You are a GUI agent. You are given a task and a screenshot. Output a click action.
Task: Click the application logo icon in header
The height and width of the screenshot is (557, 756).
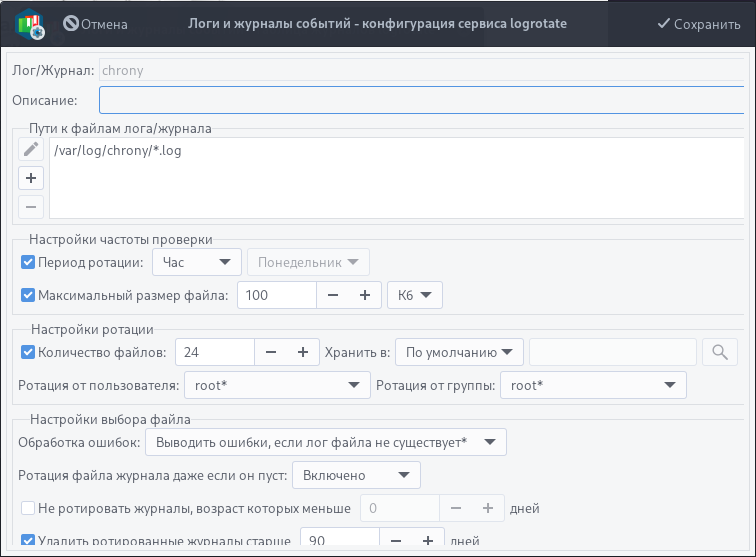click(30, 24)
